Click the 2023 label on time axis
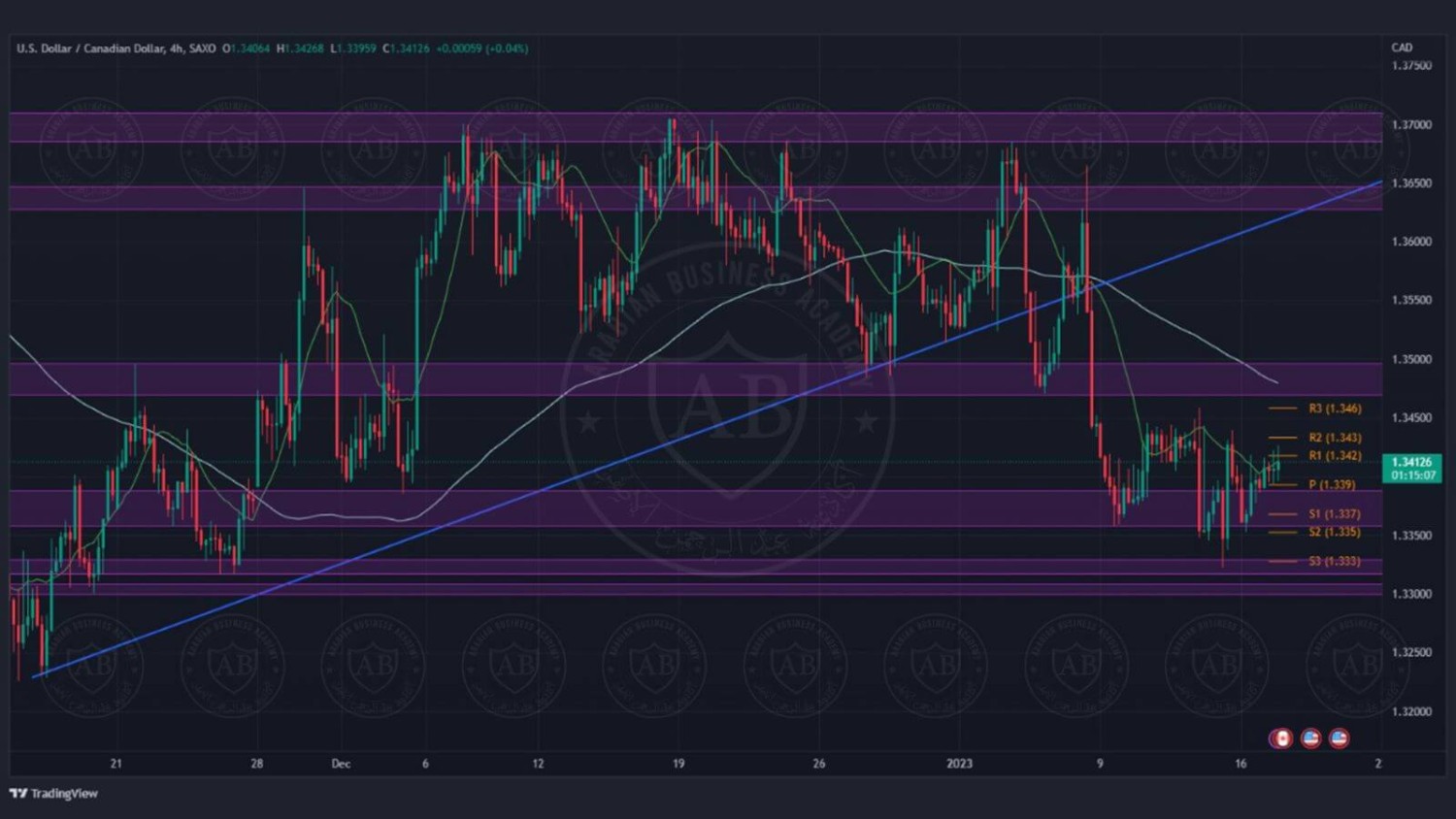This screenshot has width=1456, height=819. point(959,764)
